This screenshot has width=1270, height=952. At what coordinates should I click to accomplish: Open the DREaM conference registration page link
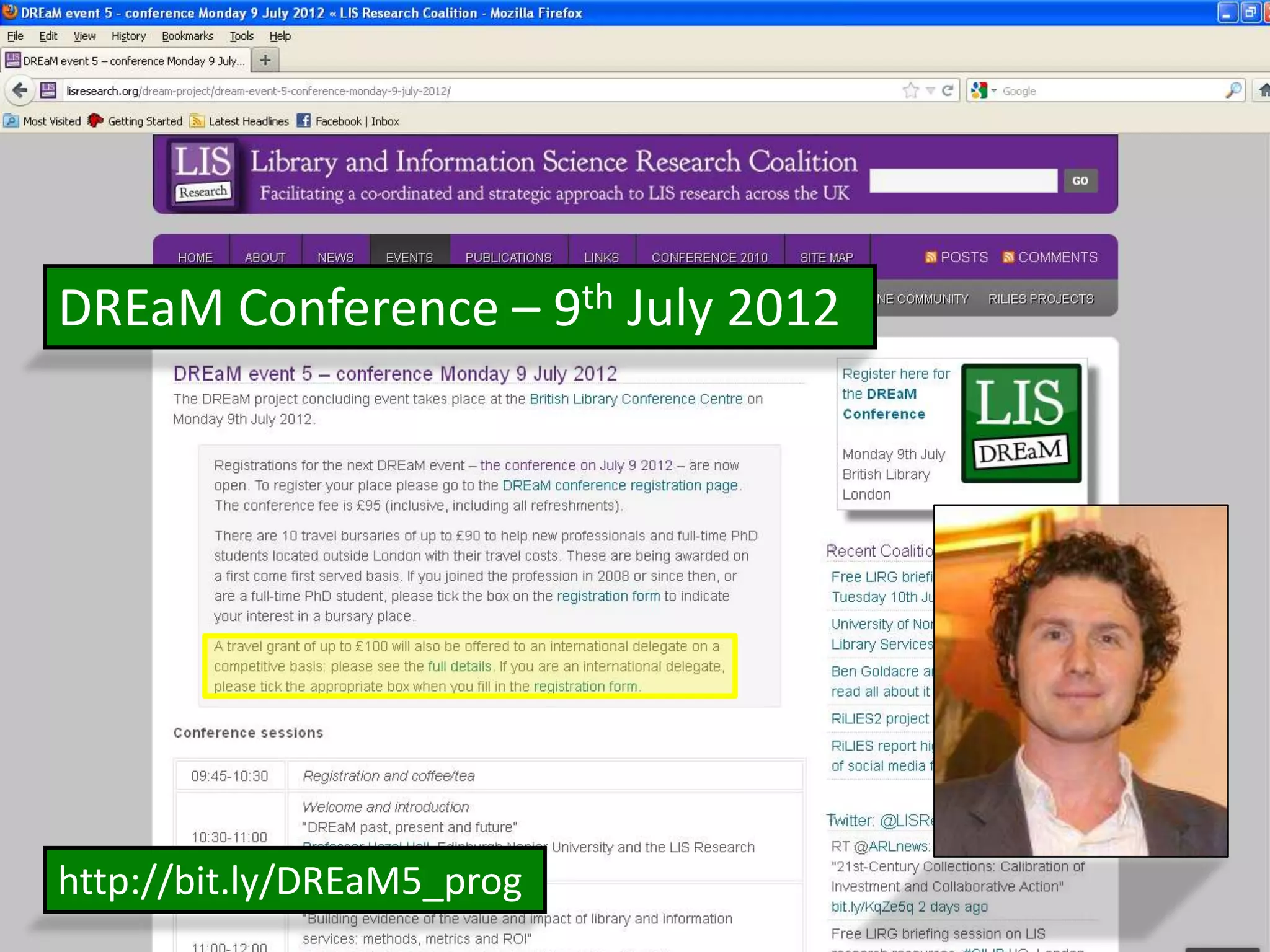point(620,485)
